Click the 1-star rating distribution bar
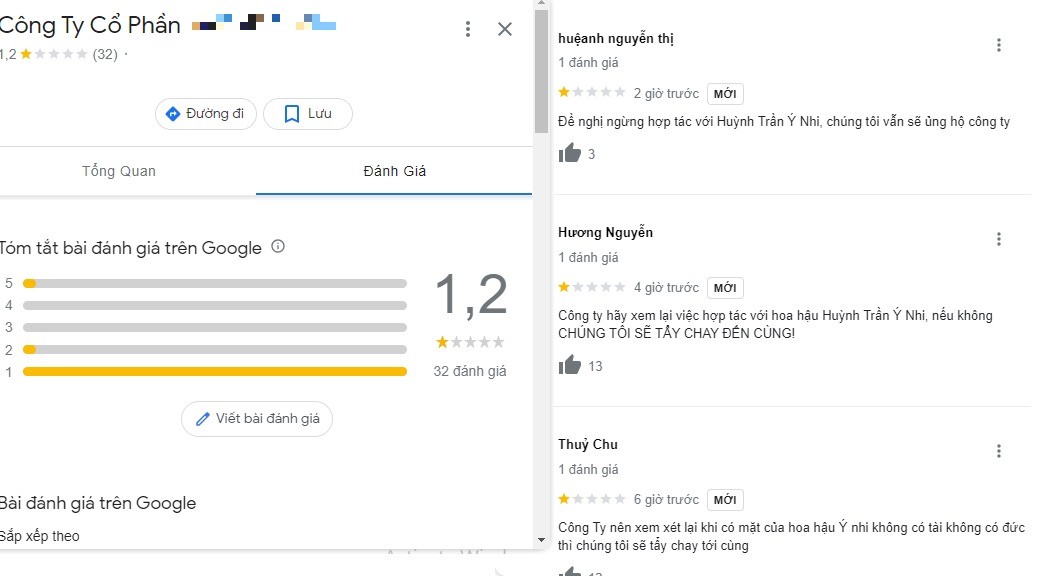Viewport: 1042px width, 576px height. click(213, 371)
